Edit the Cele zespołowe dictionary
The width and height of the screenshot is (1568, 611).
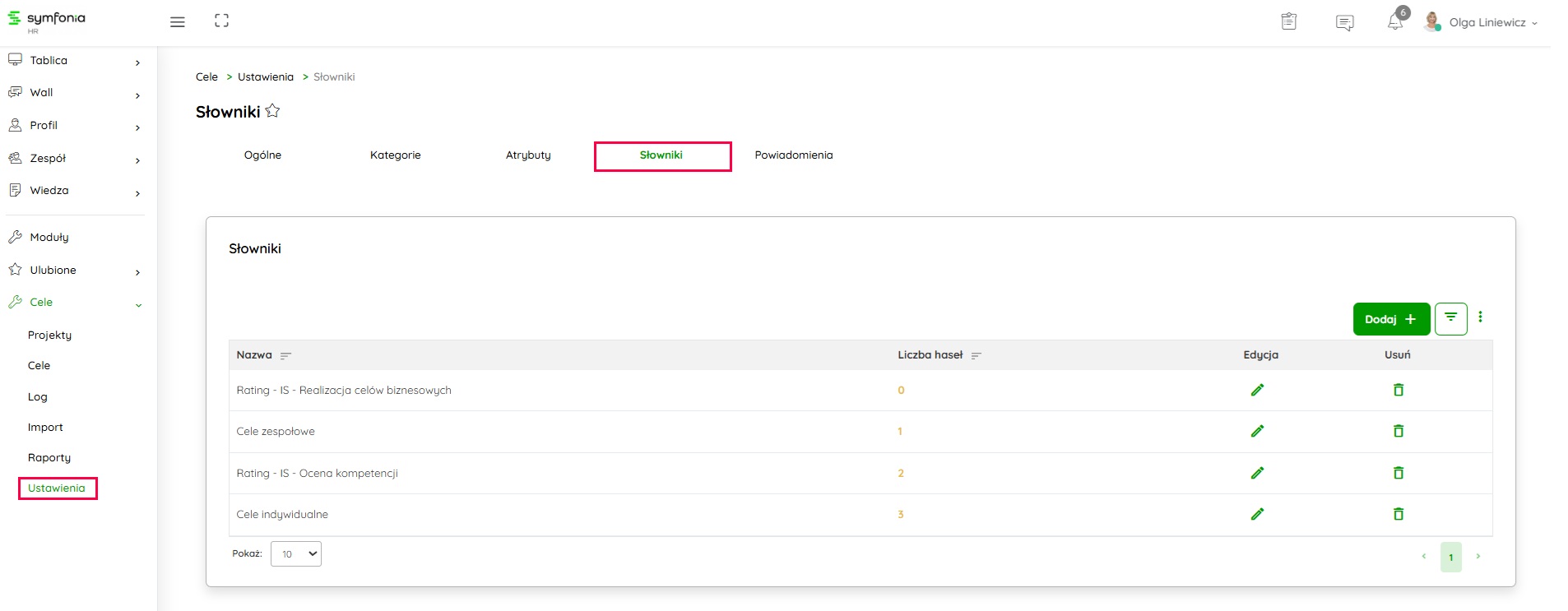(x=1257, y=431)
